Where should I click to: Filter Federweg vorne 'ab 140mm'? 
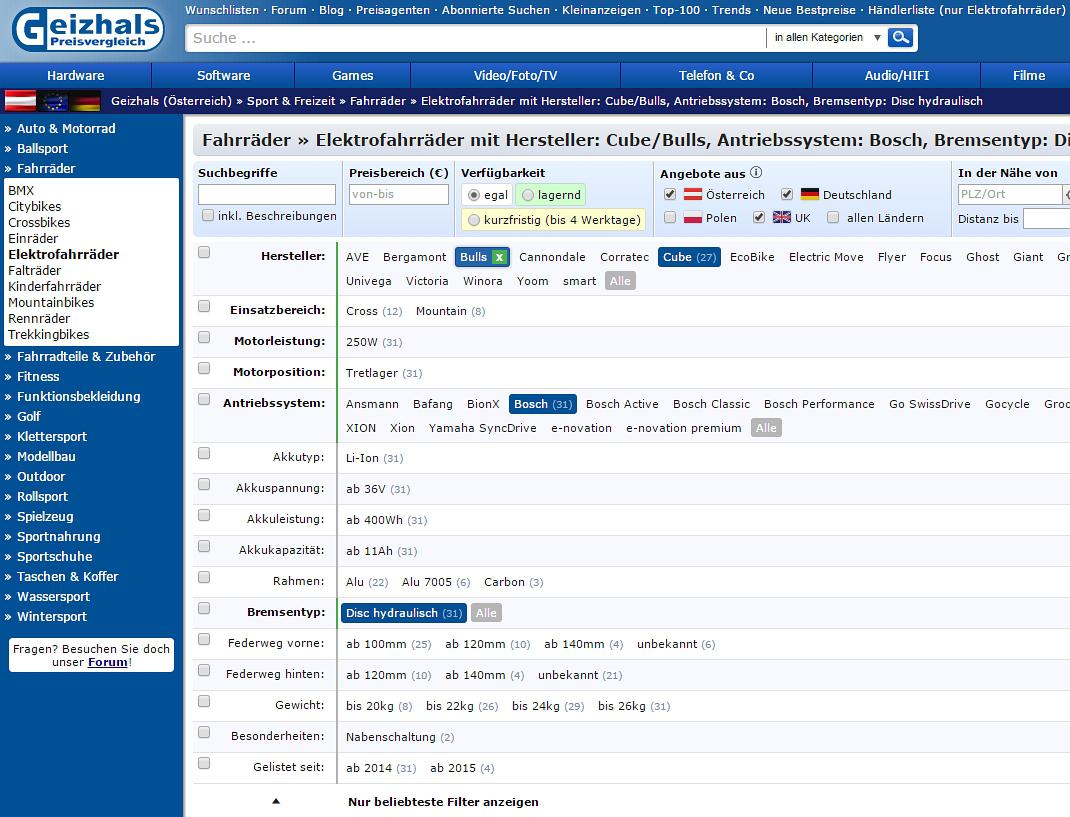tap(583, 644)
